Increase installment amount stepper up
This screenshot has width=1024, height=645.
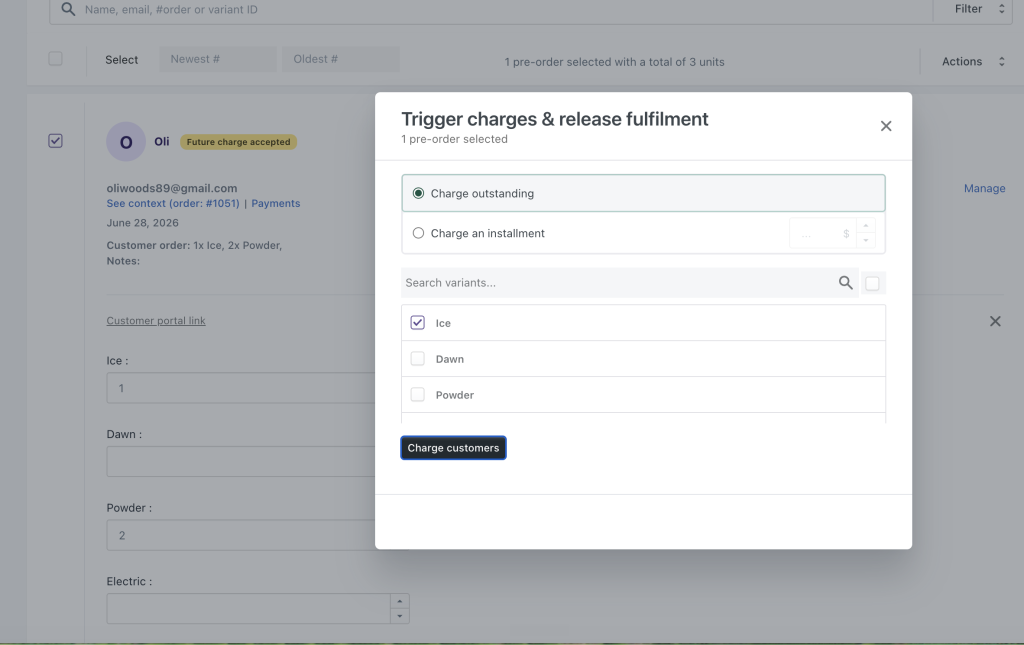pos(865,226)
